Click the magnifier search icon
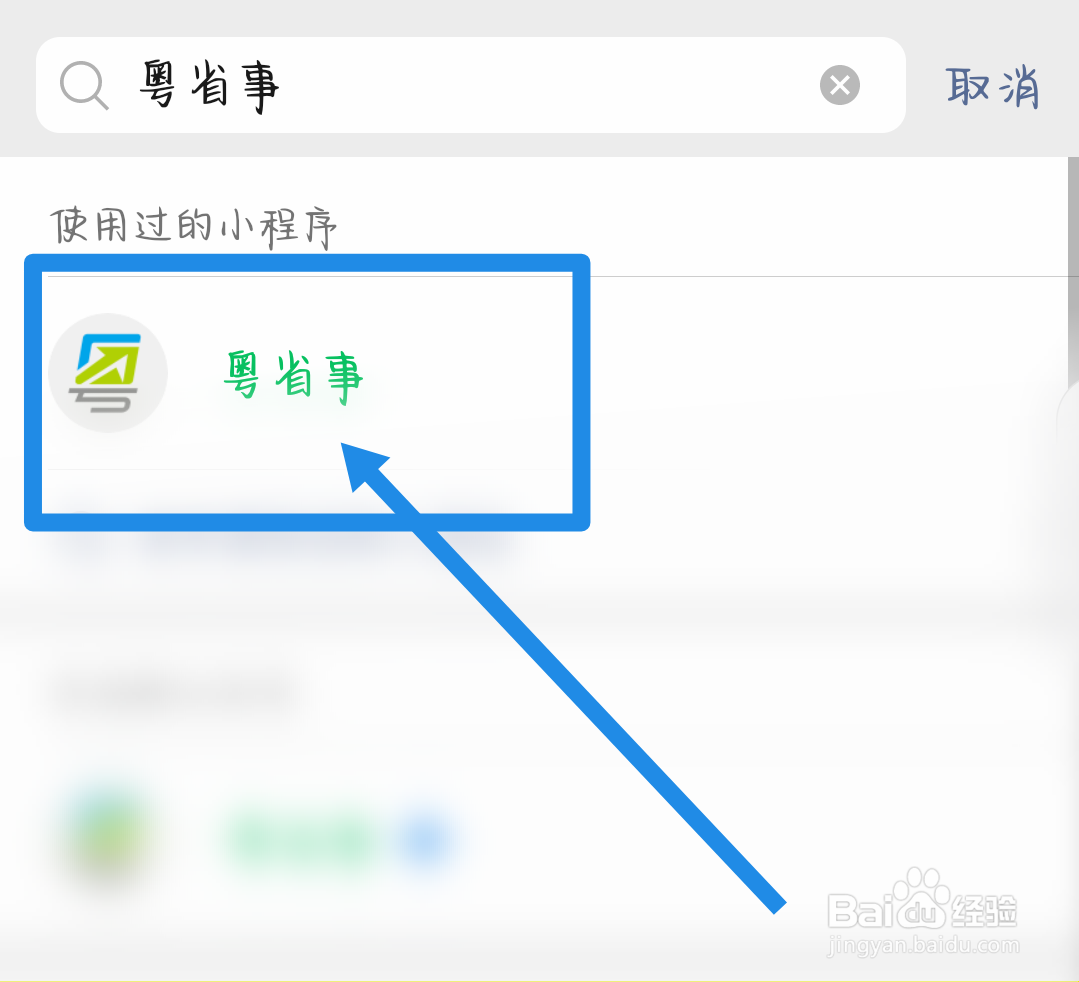This screenshot has width=1079, height=982. click(84, 85)
